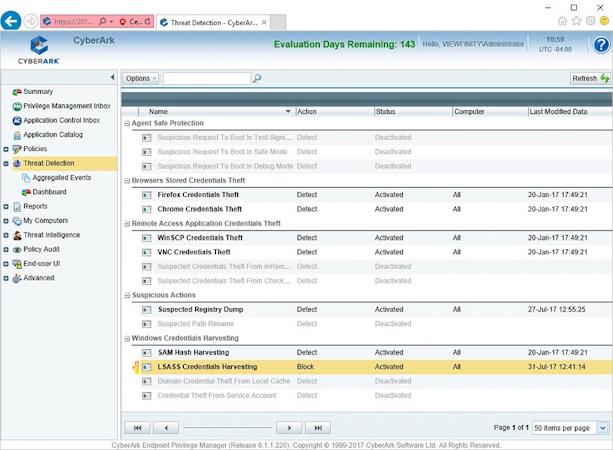Collapse the left navigation panel arrow

click(x=111, y=77)
